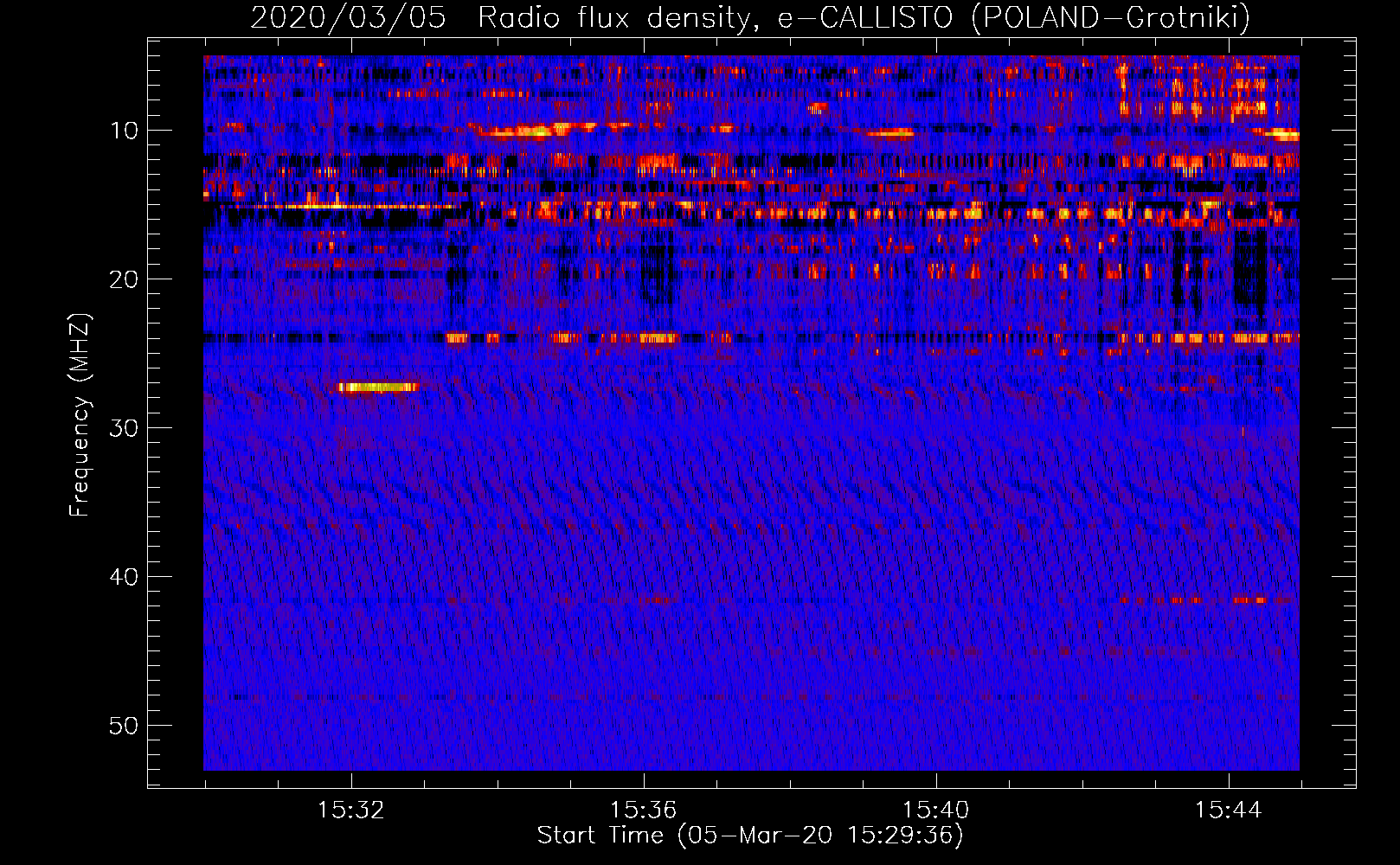Click the 50 MHz frequency tick label
Image resolution: width=1400 pixels, height=865 pixels.
click(124, 726)
